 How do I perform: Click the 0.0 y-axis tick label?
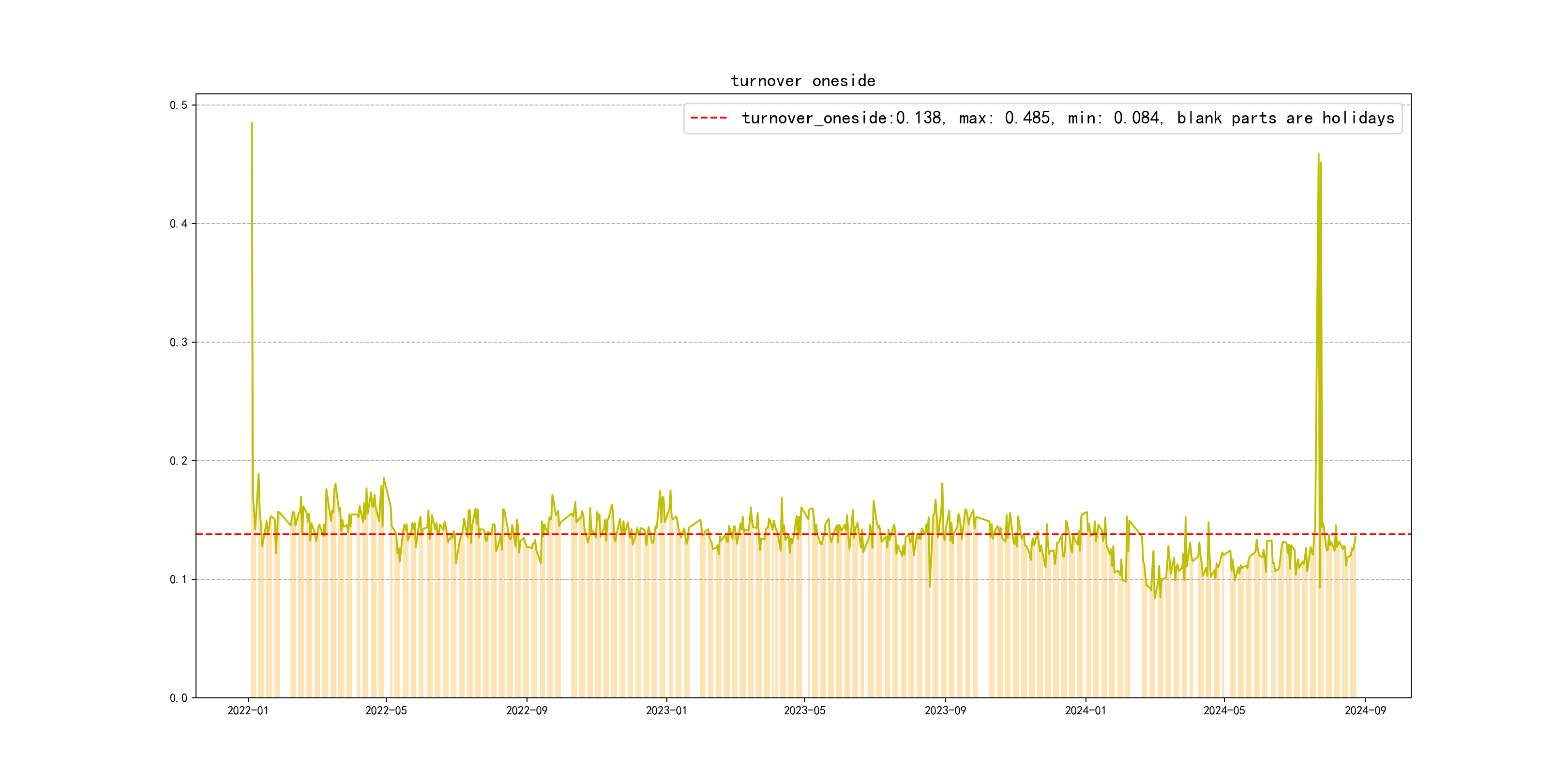click(179, 698)
